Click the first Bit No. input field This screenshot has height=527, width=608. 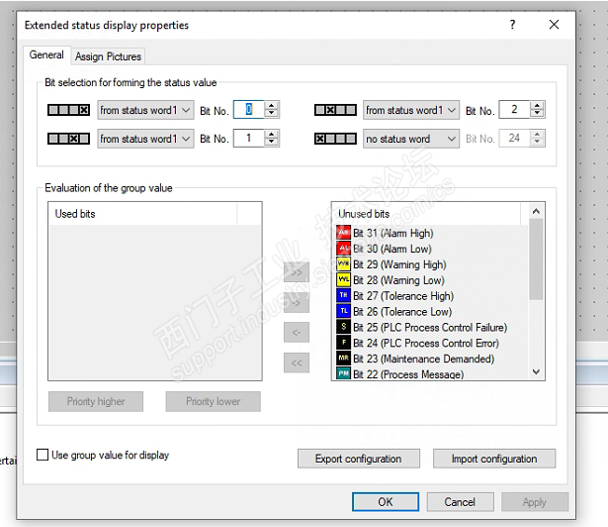249,110
